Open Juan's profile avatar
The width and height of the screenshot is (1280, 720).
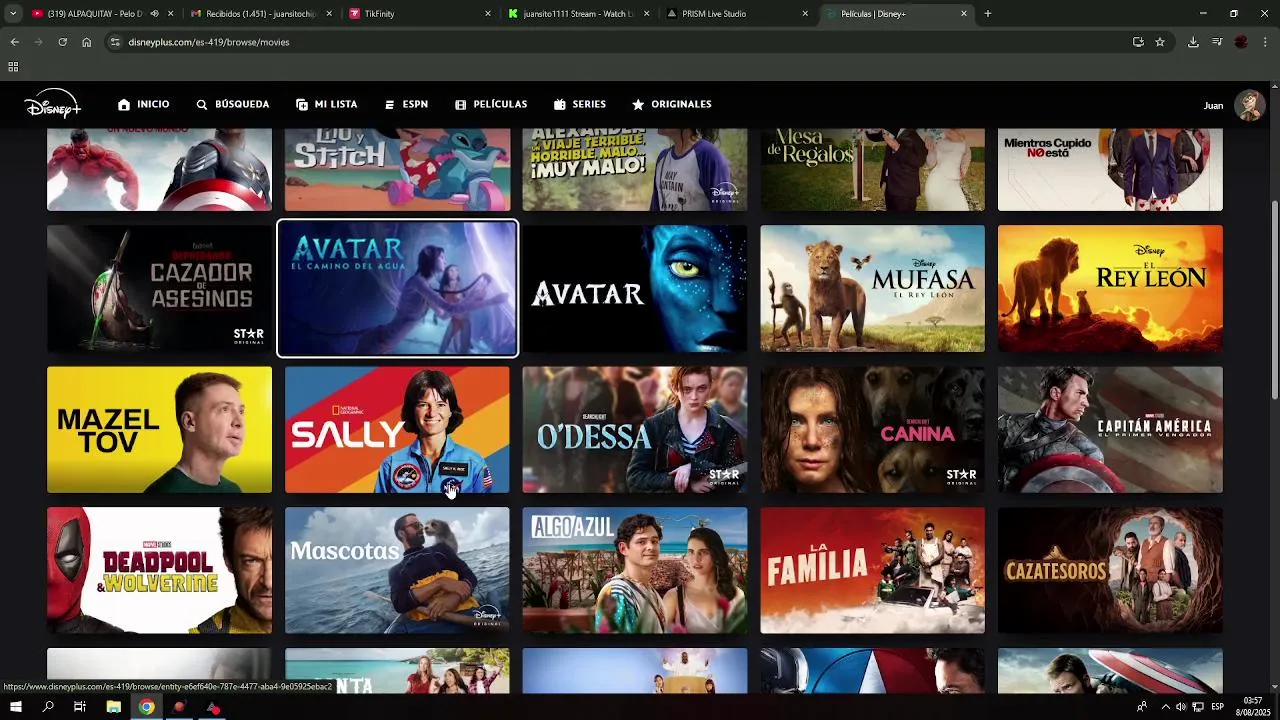tap(1249, 105)
